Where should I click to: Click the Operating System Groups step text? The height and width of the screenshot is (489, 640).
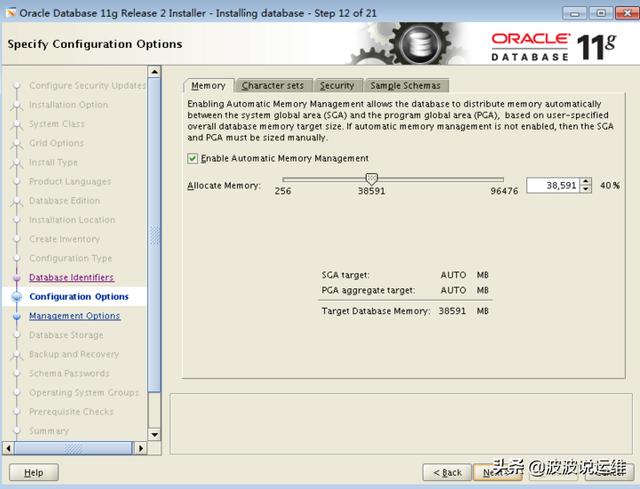point(84,393)
